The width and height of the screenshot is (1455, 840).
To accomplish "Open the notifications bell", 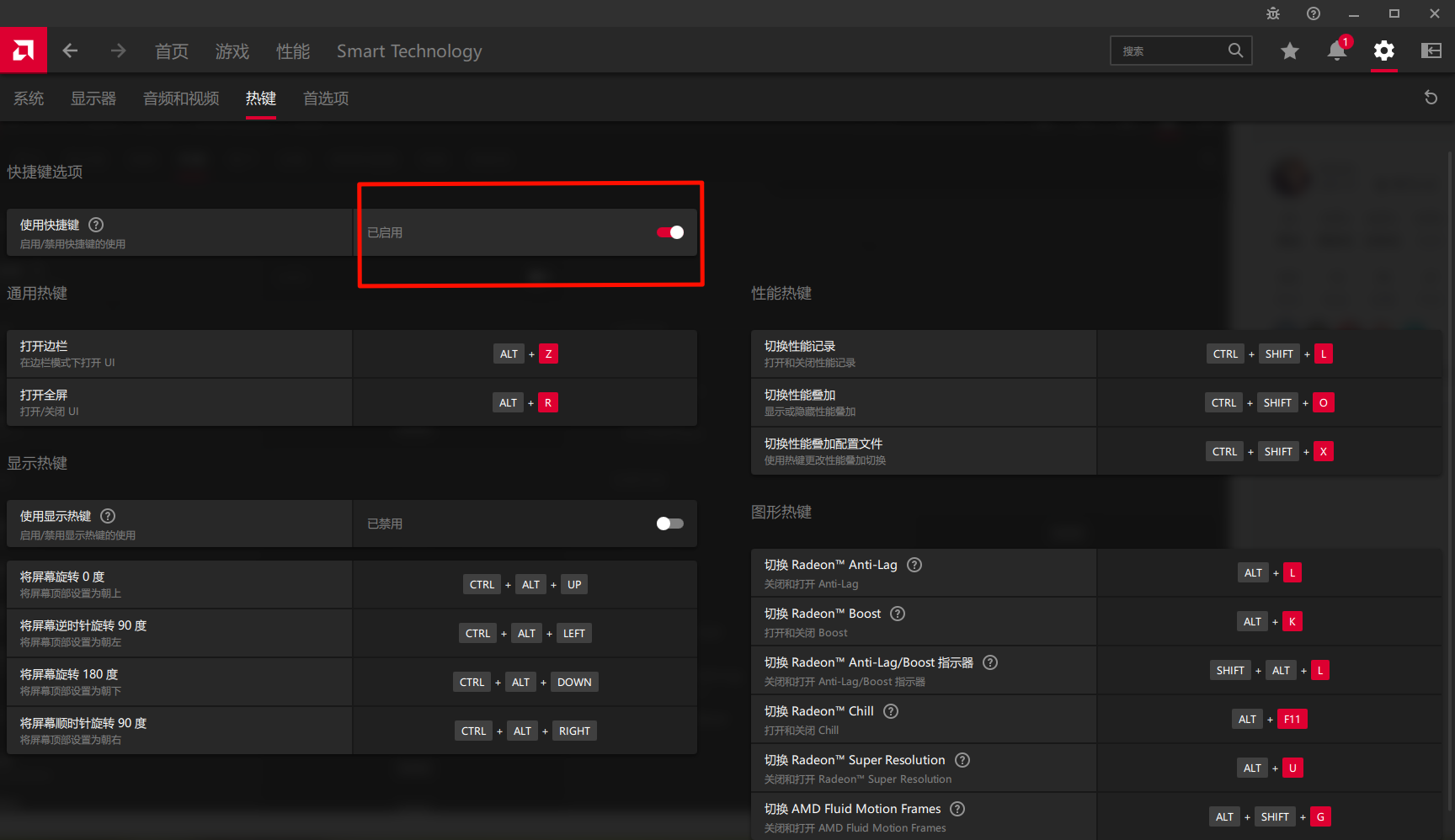I will pyautogui.click(x=1336, y=51).
